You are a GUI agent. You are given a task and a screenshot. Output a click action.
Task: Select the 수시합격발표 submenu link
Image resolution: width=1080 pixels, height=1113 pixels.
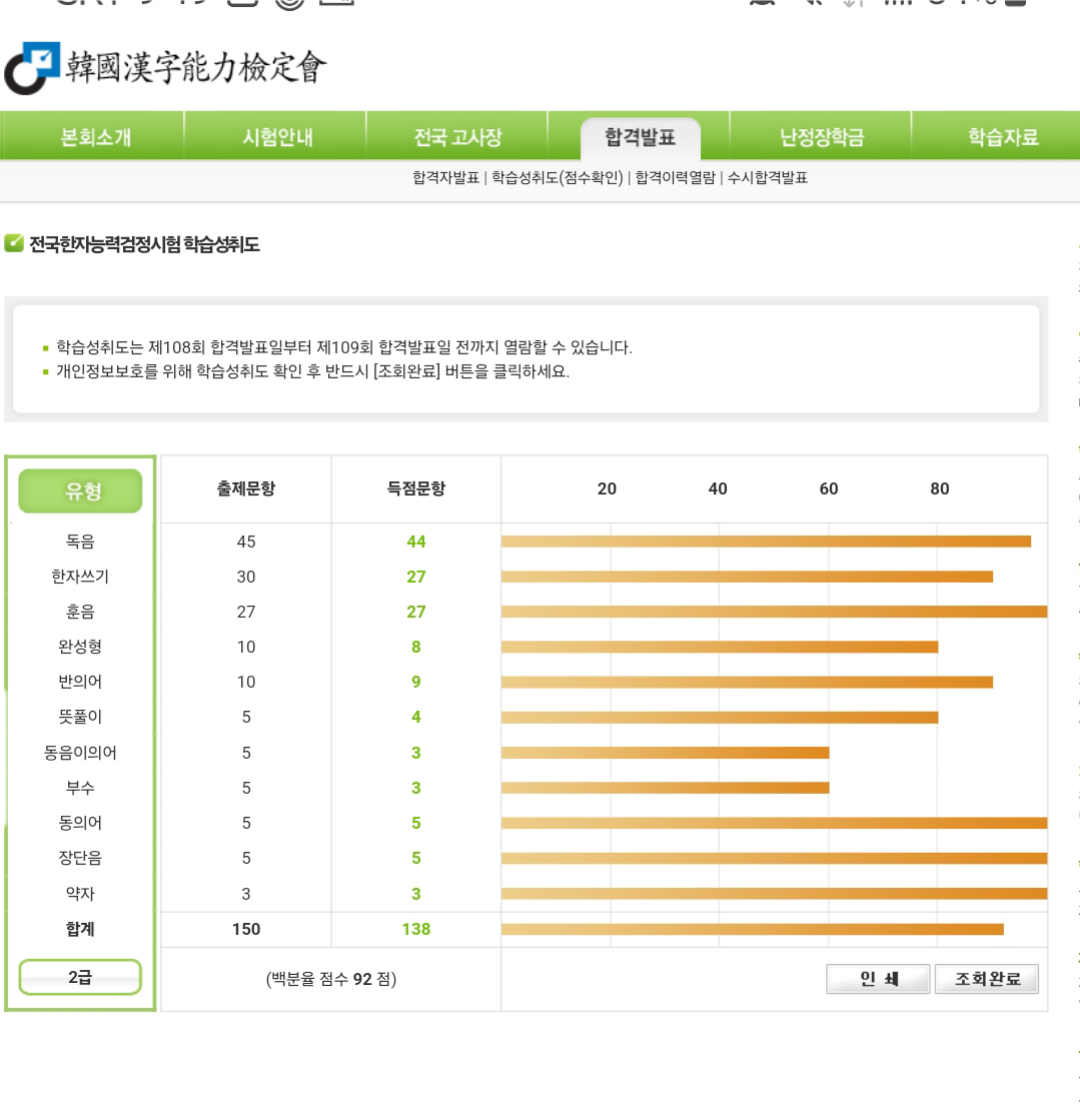click(x=767, y=178)
